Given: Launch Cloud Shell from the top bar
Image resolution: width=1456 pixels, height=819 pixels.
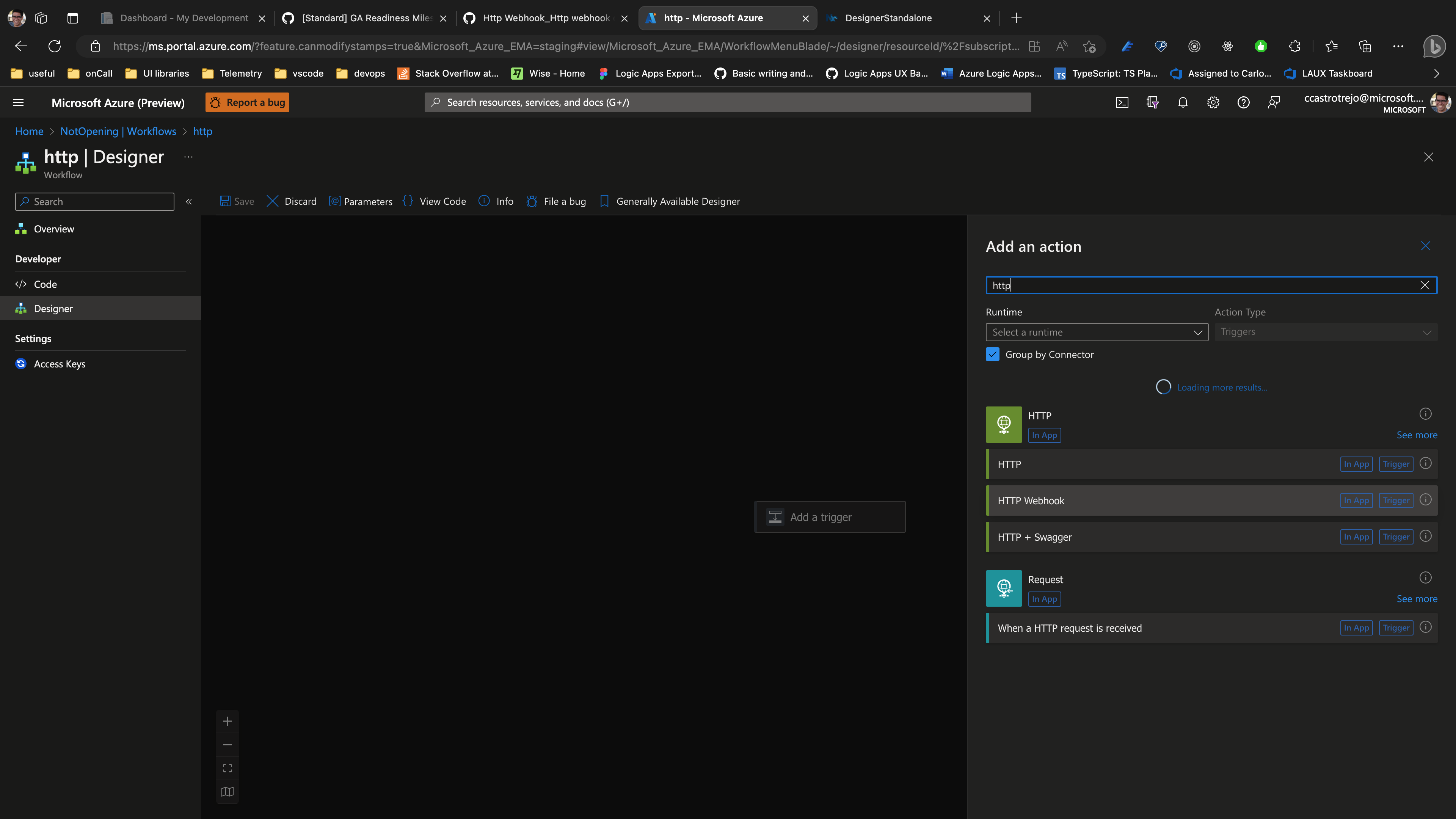Looking at the screenshot, I should pyautogui.click(x=1122, y=102).
